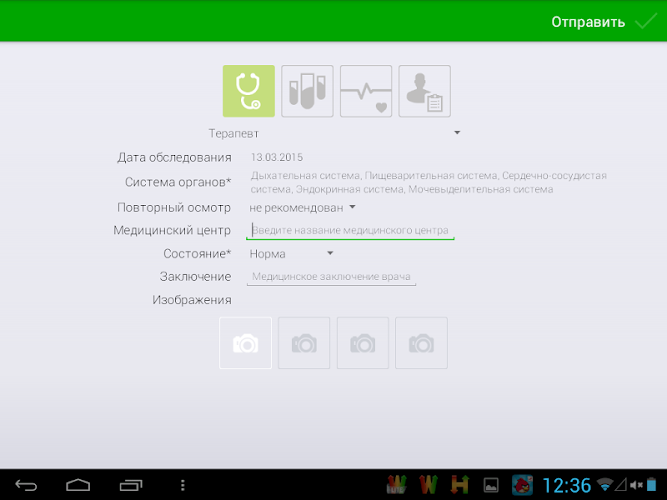This screenshot has width=667, height=500.
Task: Tap the battery status icon
Action: coord(652,485)
